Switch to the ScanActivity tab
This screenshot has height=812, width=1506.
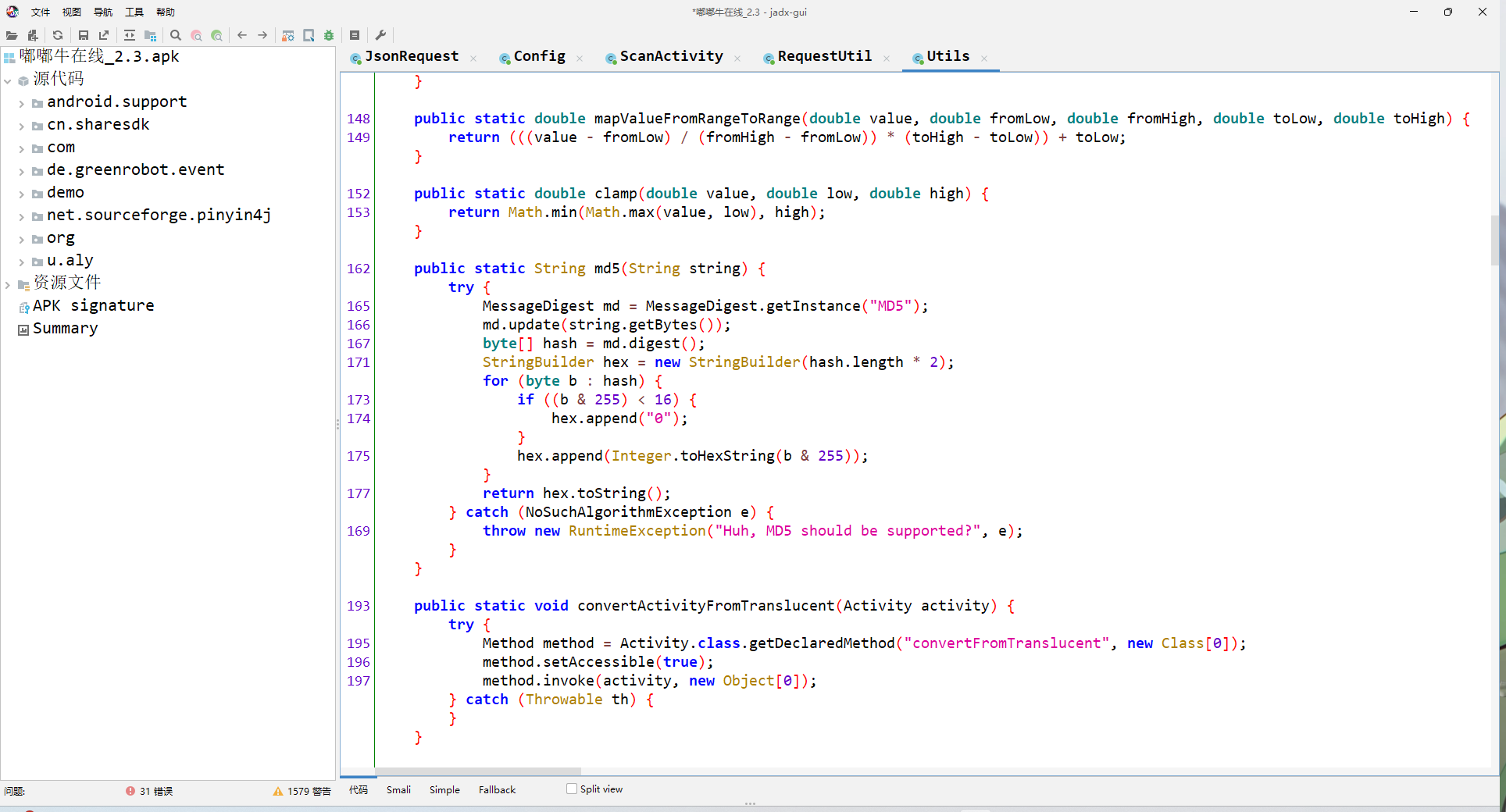672,56
